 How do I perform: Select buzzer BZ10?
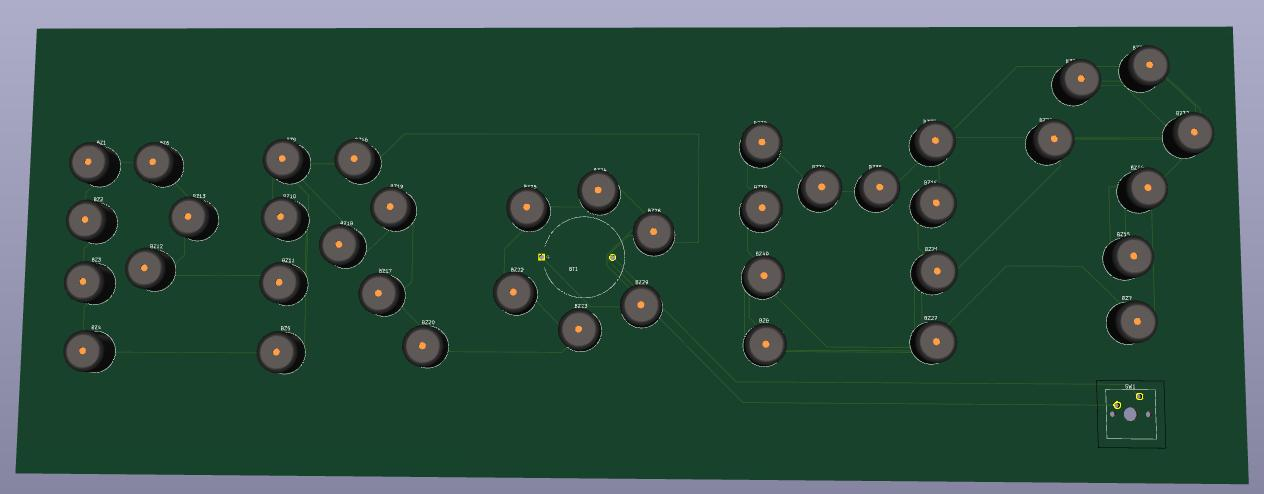tap(281, 216)
